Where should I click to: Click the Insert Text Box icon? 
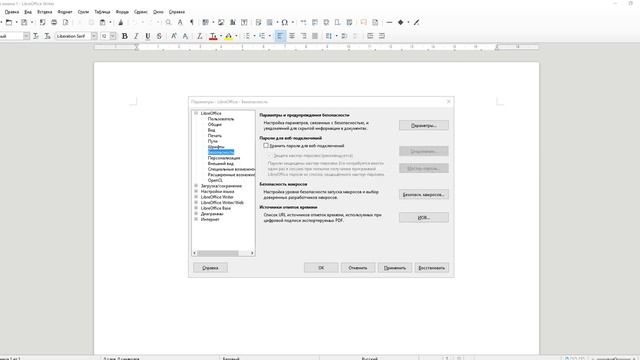pyautogui.click(x=244, y=22)
